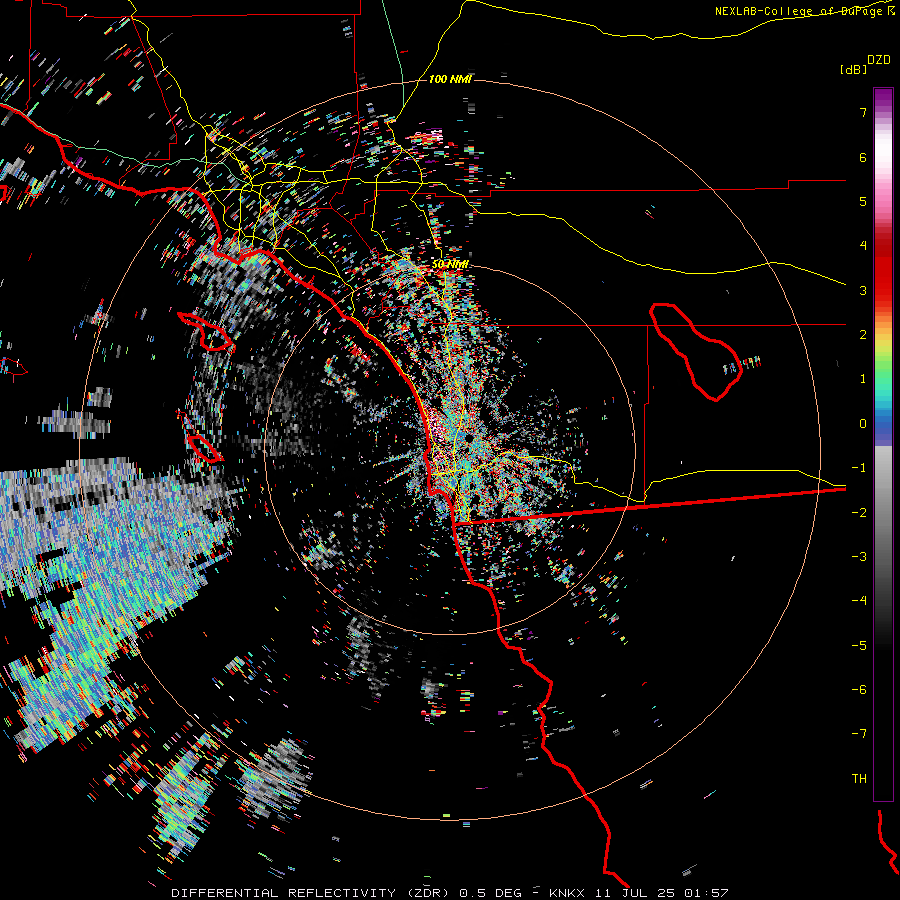Click the DZD legend title

click(879, 60)
